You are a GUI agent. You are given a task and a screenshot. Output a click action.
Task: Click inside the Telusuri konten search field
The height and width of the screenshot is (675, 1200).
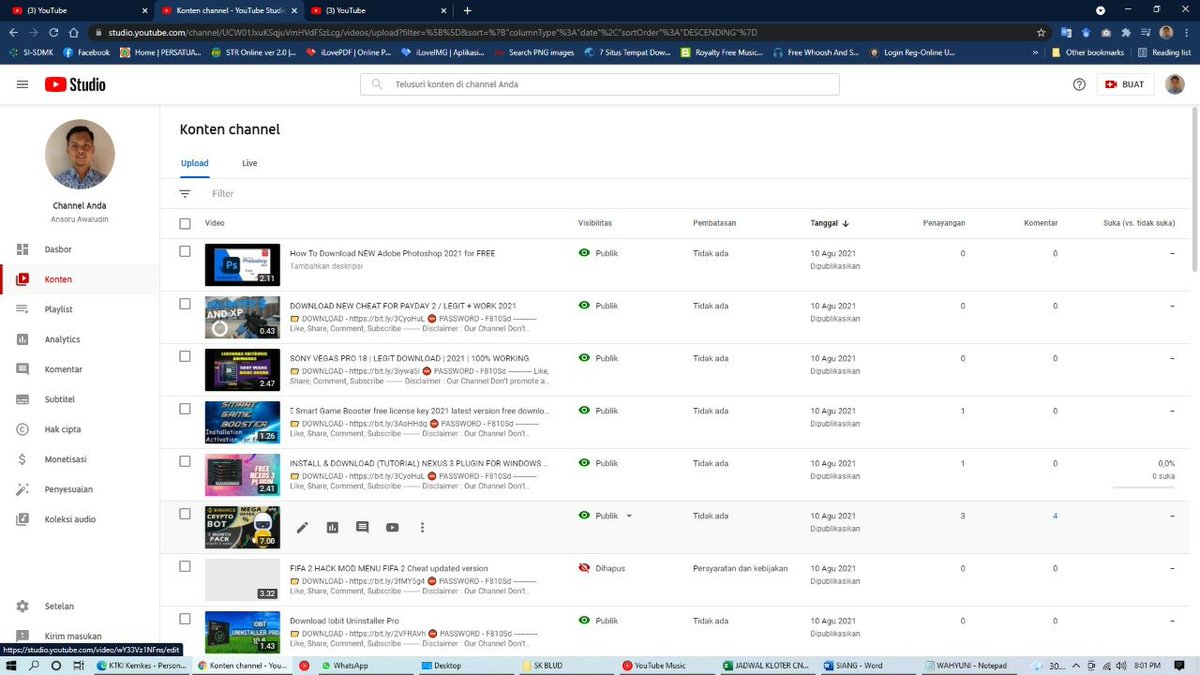(600, 85)
